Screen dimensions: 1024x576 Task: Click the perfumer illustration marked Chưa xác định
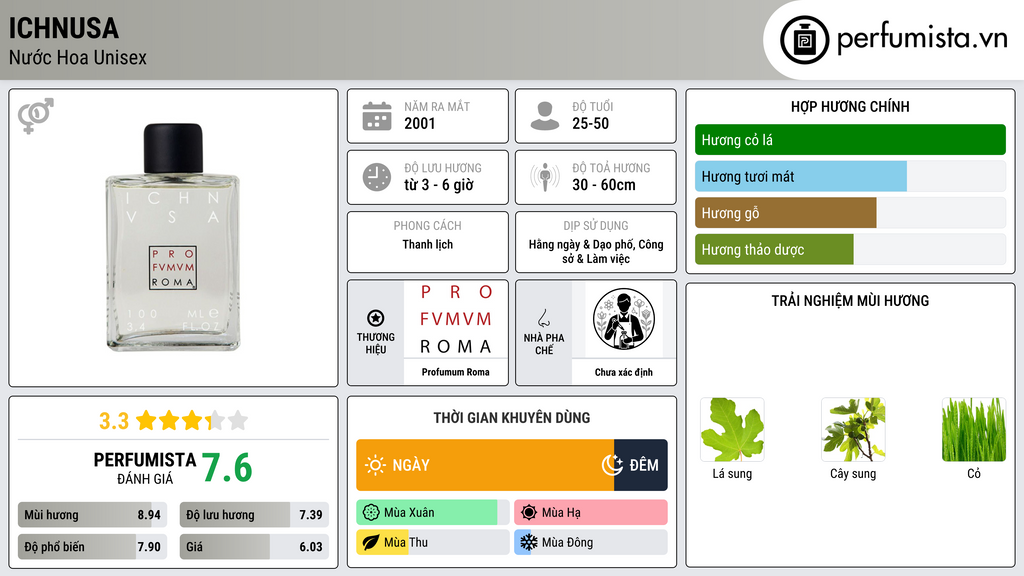point(624,319)
